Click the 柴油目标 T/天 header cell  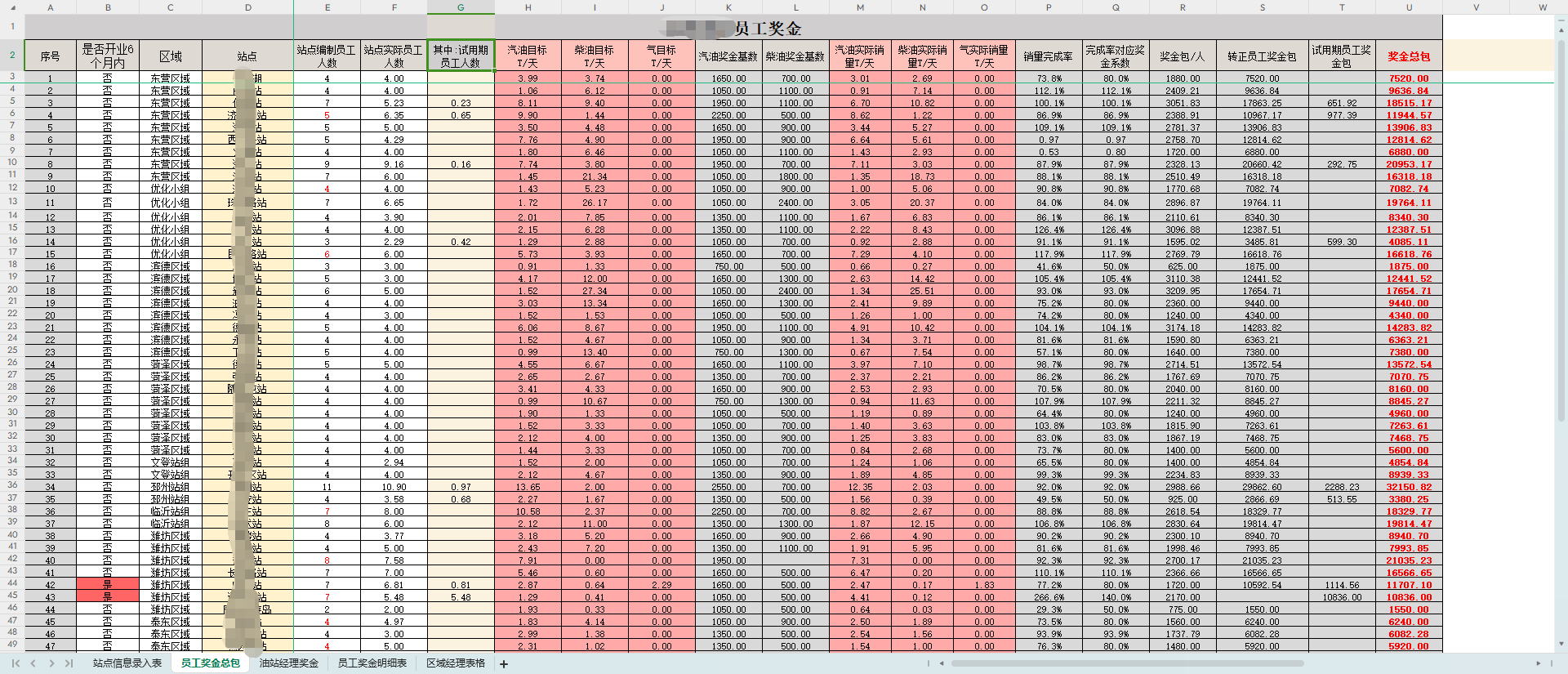point(595,56)
